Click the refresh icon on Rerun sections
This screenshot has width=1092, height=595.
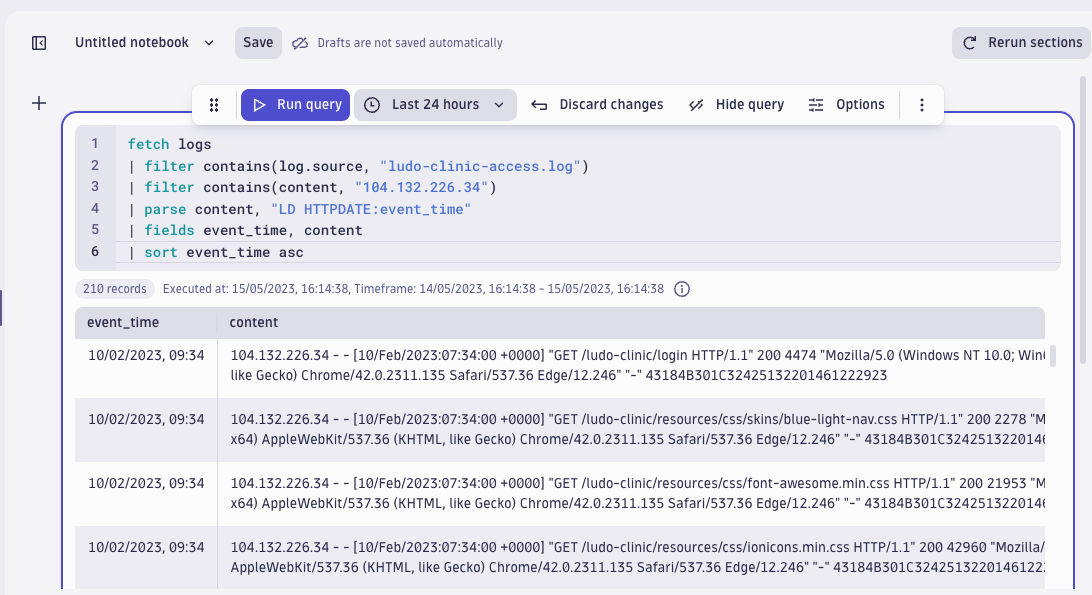point(968,42)
